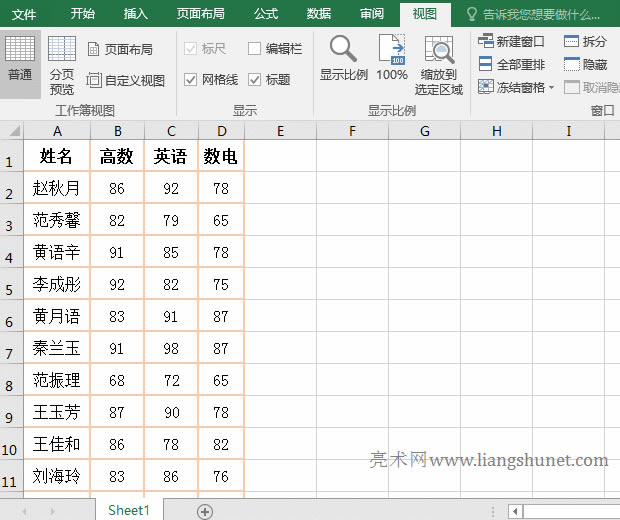Select cell containing 赵秋月

coord(57,188)
